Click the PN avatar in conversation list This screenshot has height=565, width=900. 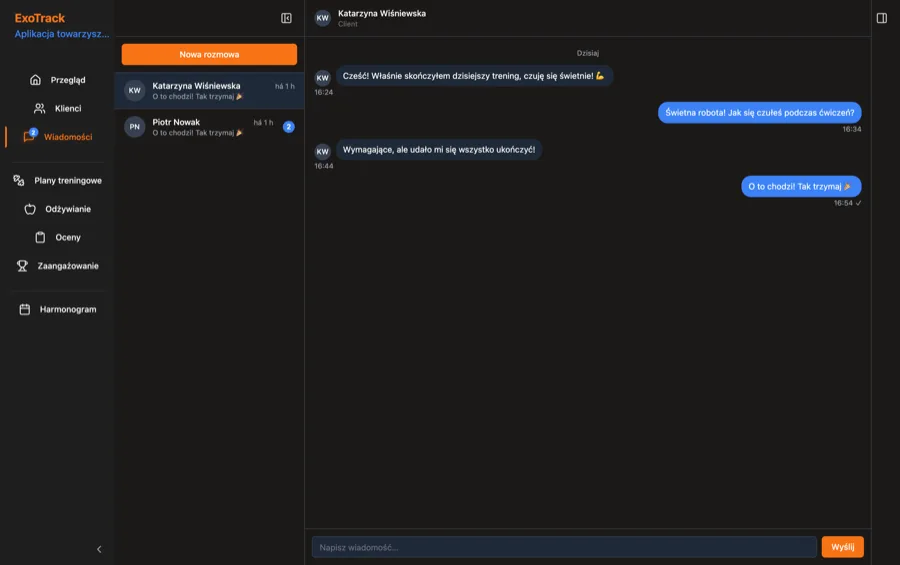click(x=134, y=127)
